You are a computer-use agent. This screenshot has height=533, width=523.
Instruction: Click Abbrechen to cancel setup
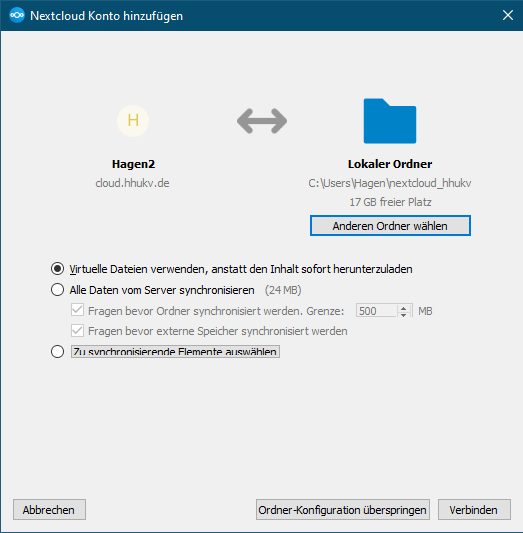pyautogui.click(x=49, y=510)
